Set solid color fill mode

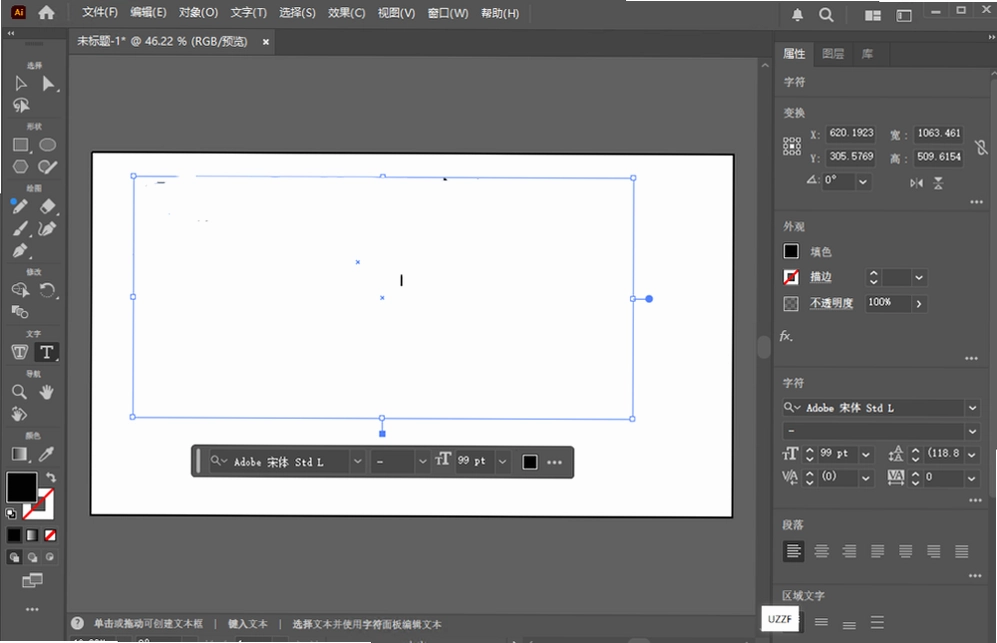14,536
